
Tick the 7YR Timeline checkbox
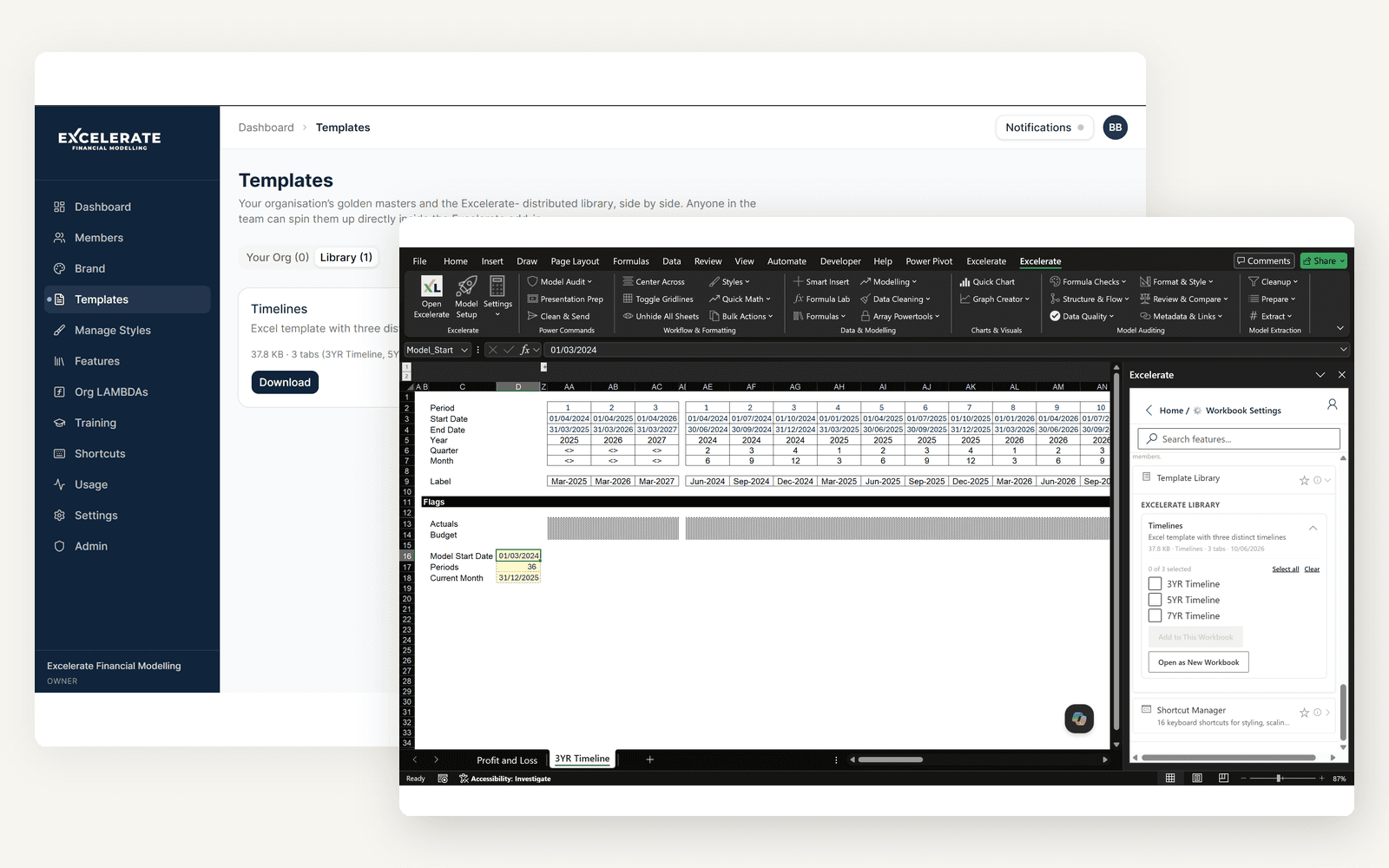tap(1155, 615)
